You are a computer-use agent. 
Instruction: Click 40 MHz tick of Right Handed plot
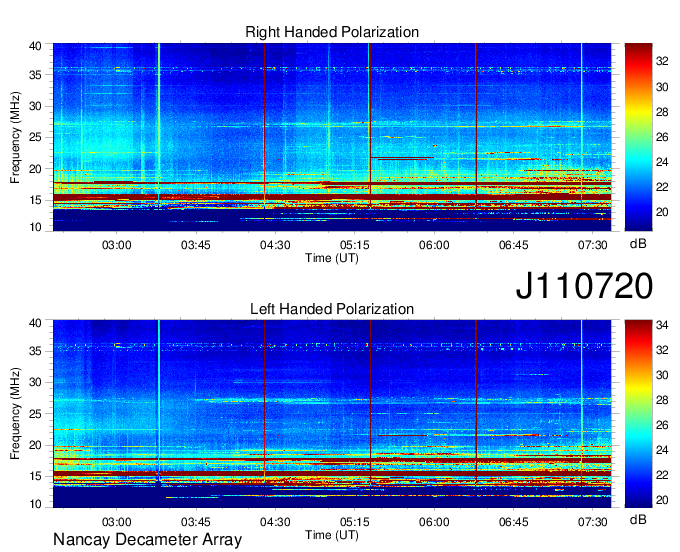35,46
